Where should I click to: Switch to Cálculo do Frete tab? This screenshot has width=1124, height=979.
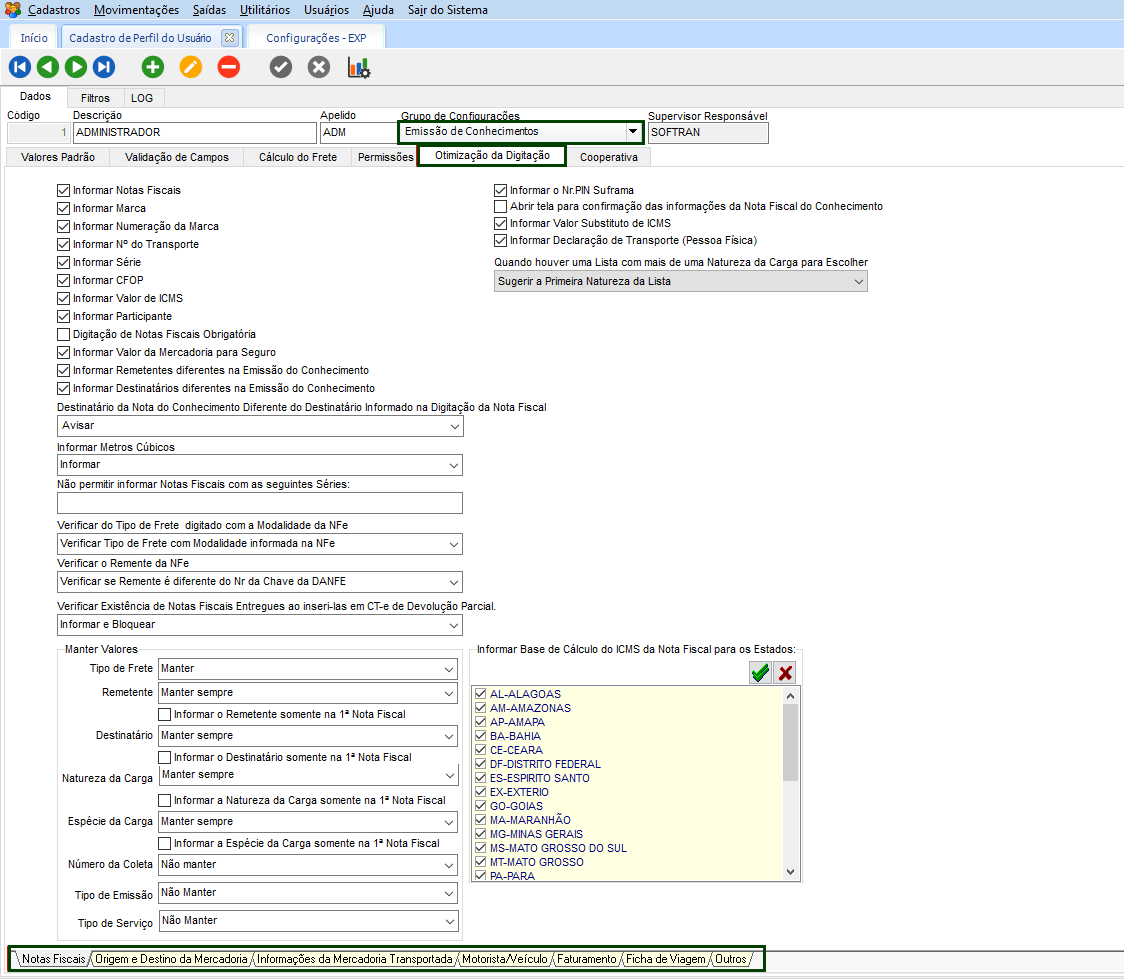tap(297, 157)
